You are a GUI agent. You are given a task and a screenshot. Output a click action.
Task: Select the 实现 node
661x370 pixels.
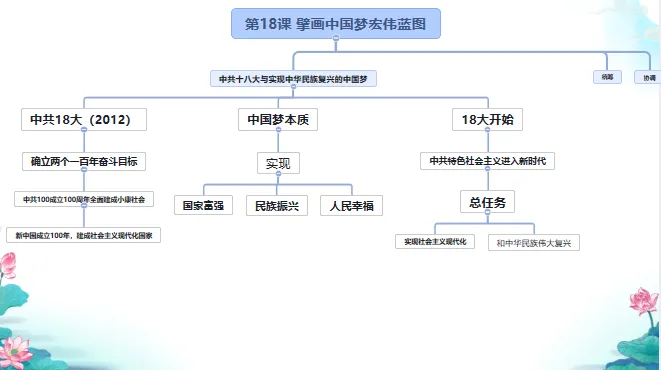point(278,163)
